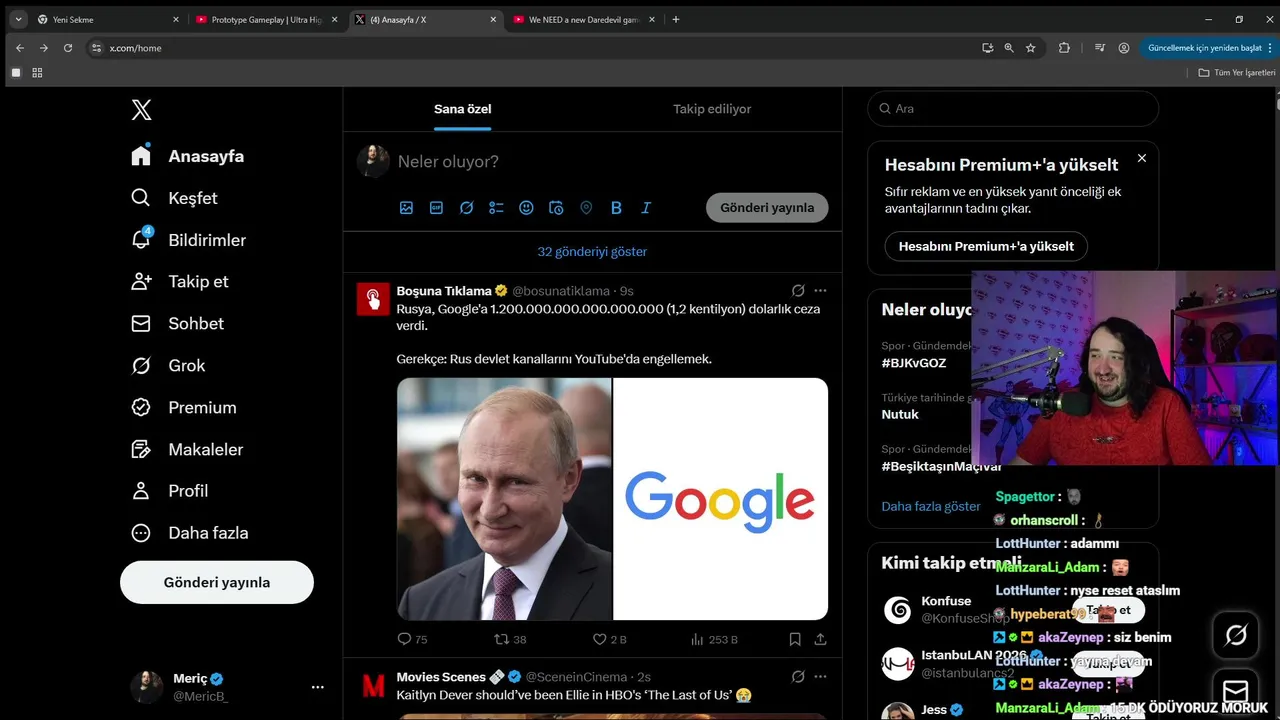Share the Boşuna Tıklama post

click(x=820, y=639)
